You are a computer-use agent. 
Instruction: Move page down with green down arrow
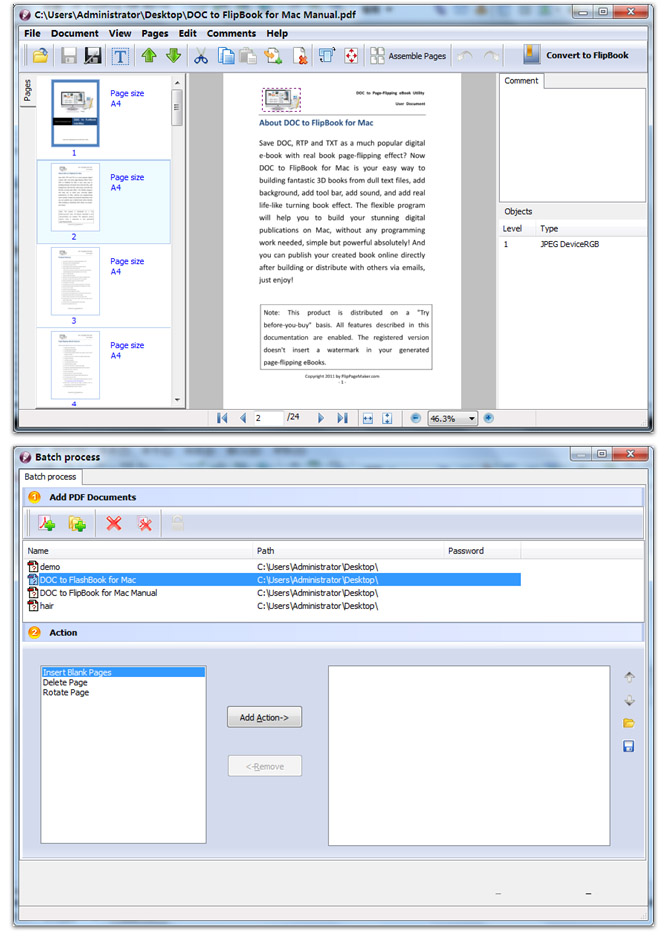[174, 56]
